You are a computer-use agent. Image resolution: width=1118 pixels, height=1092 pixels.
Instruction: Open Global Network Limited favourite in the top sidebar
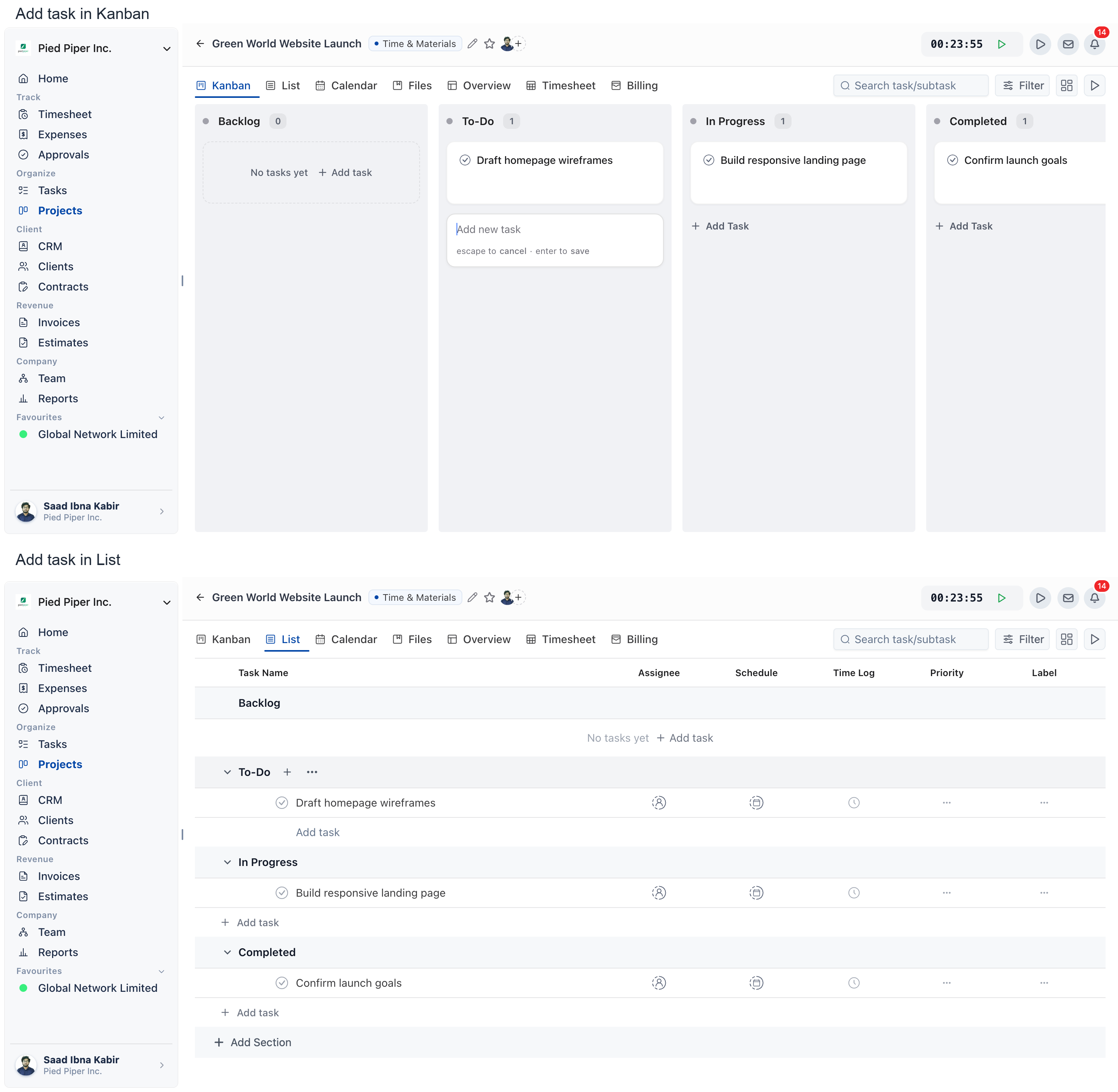click(x=97, y=435)
